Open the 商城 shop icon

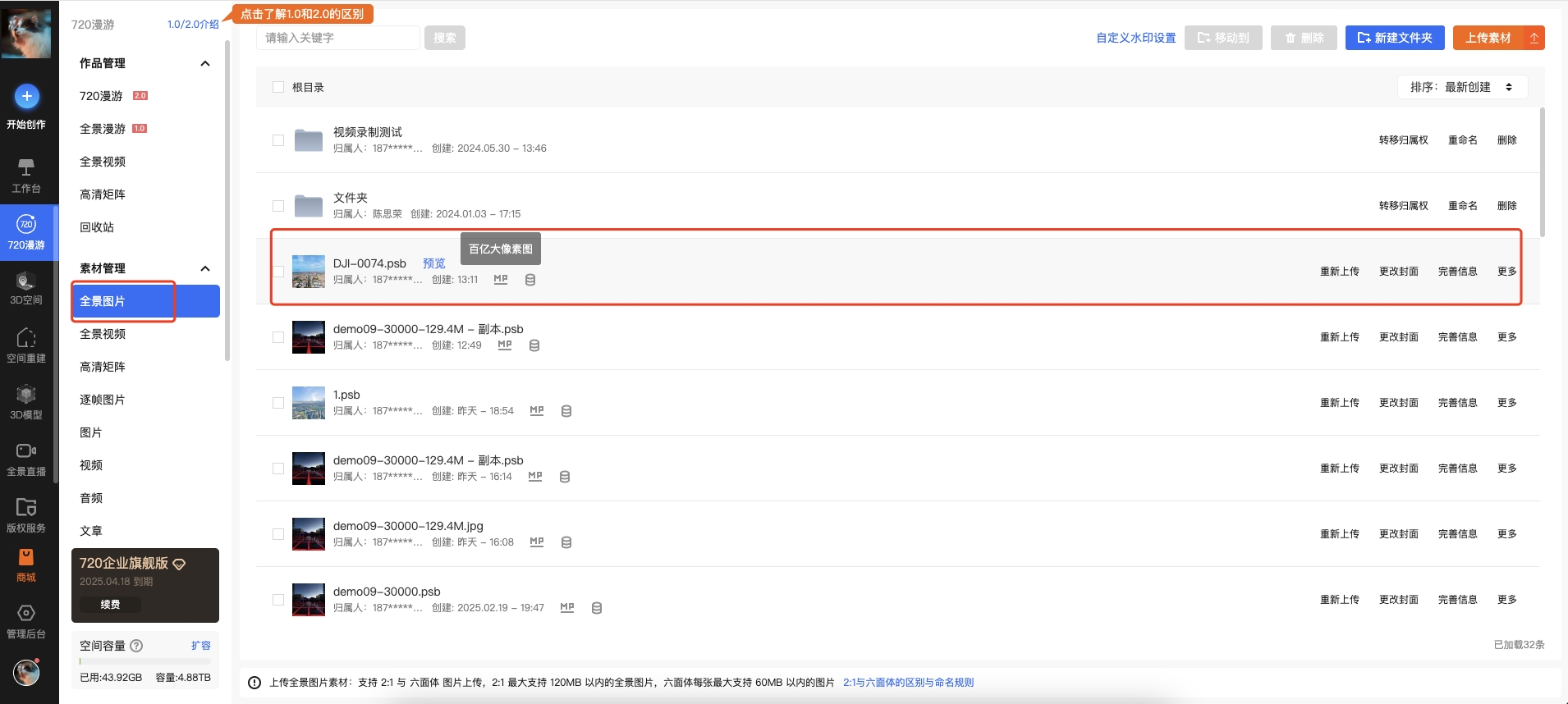click(26, 558)
